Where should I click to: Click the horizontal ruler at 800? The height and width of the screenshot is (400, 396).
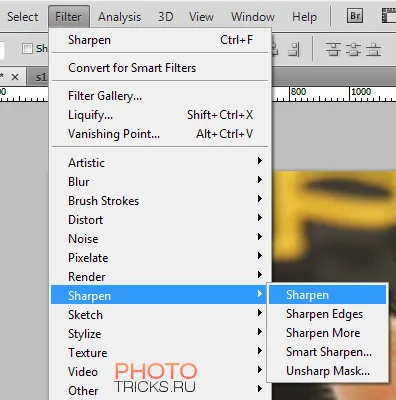pos(298,92)
